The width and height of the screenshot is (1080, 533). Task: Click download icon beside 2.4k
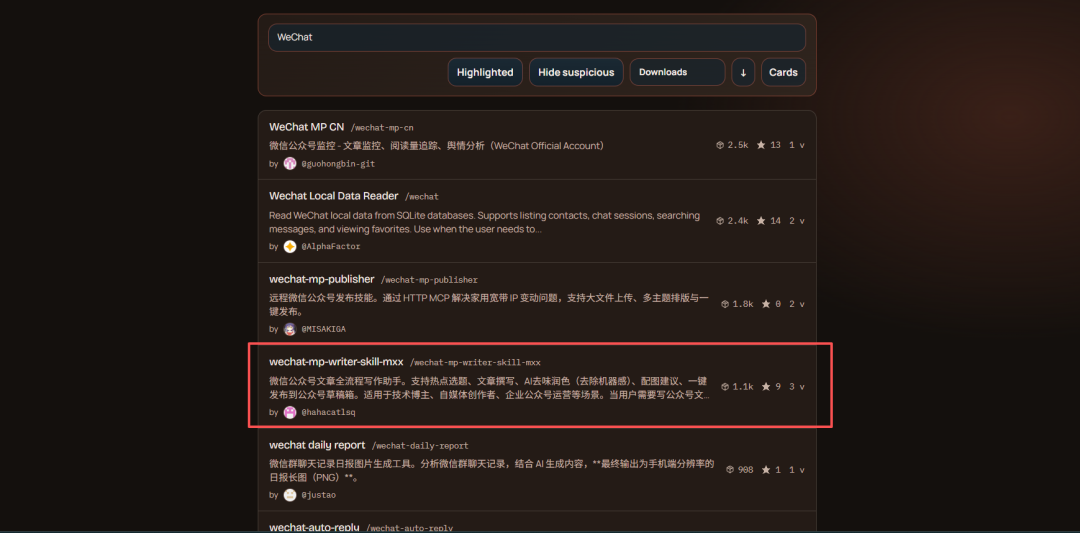tap(720, 221)
